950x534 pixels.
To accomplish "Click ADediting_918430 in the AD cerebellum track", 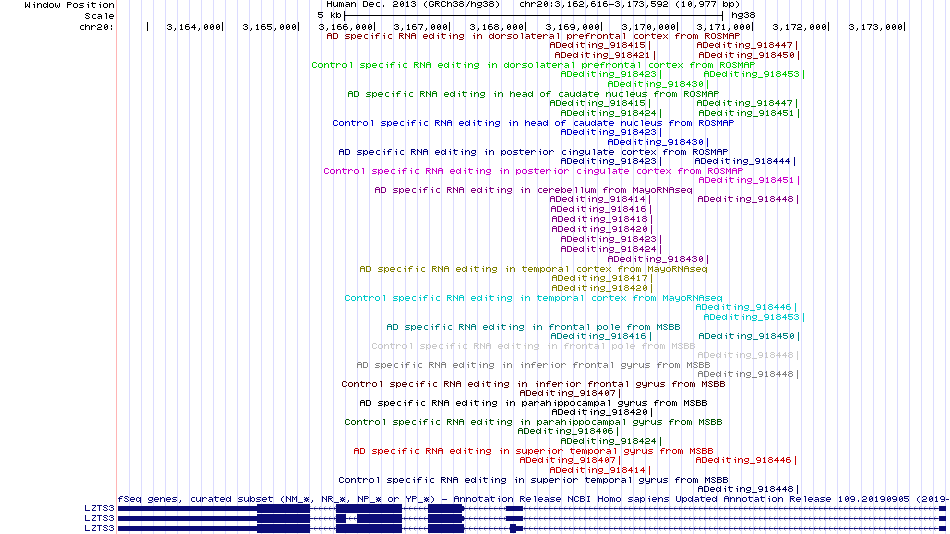I will point(658,259).
